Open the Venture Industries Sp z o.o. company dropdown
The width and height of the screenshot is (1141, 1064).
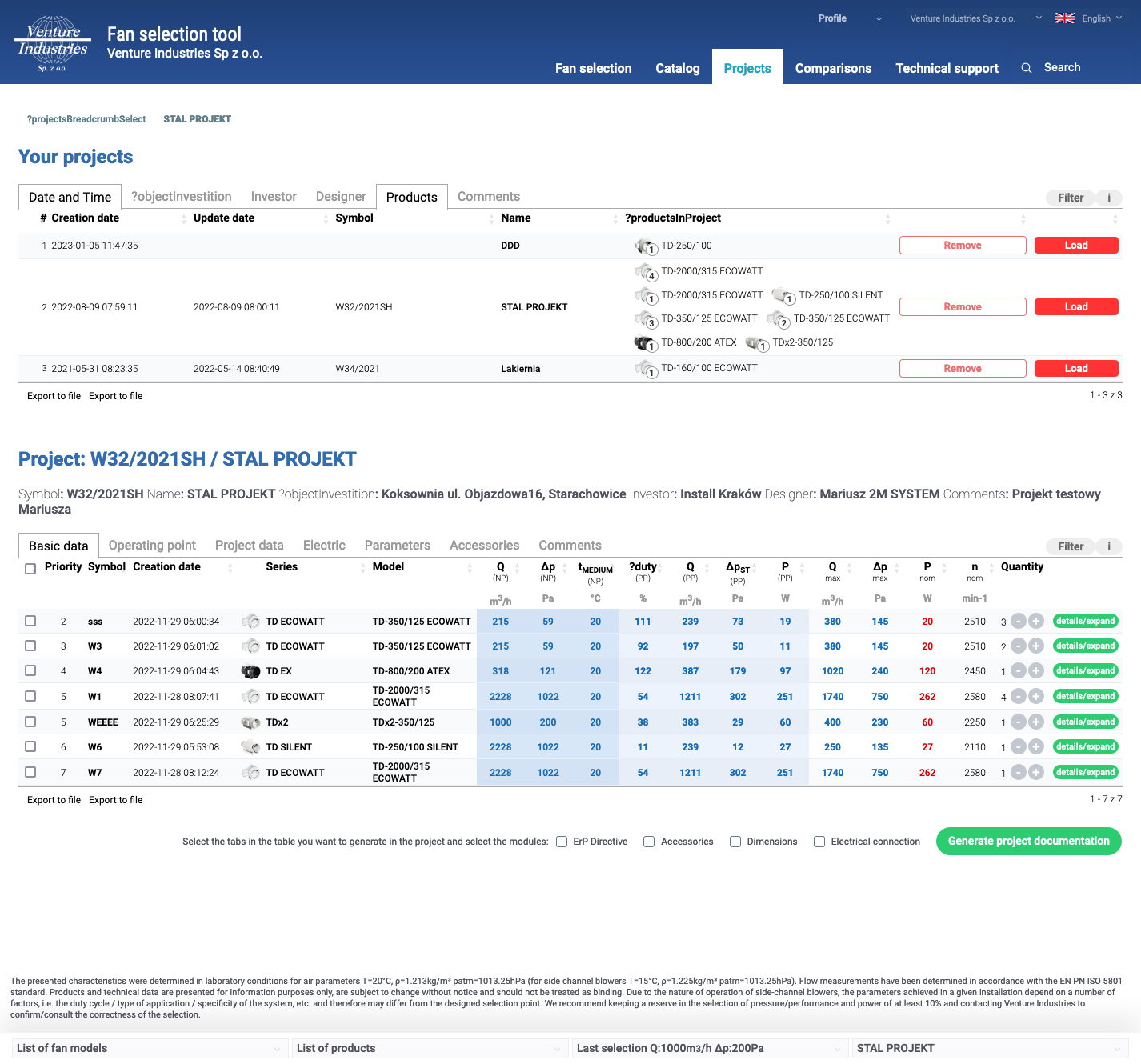point(975,18)
